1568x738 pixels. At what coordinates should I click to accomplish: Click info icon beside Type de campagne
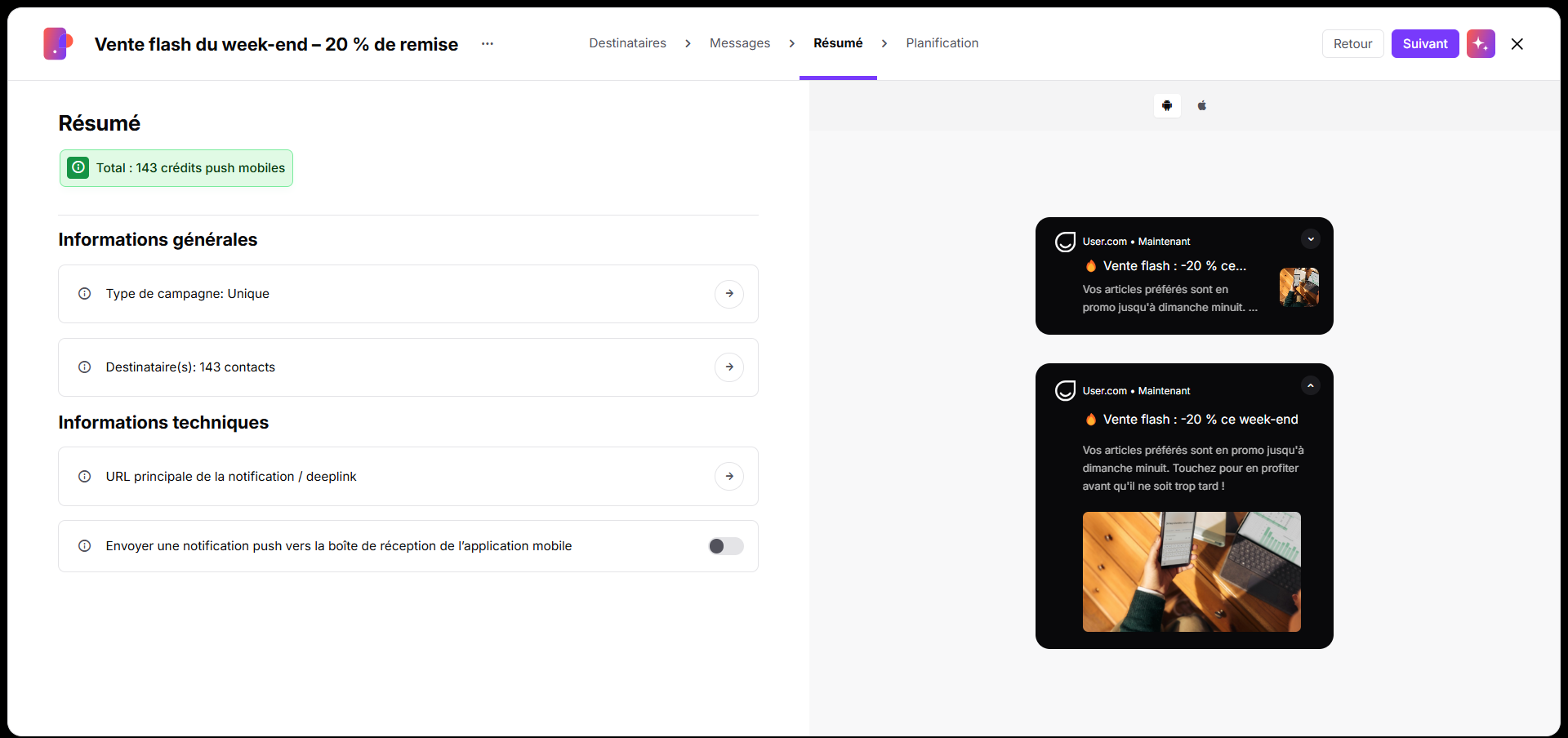pyautogui.click(x=84, y=294)
